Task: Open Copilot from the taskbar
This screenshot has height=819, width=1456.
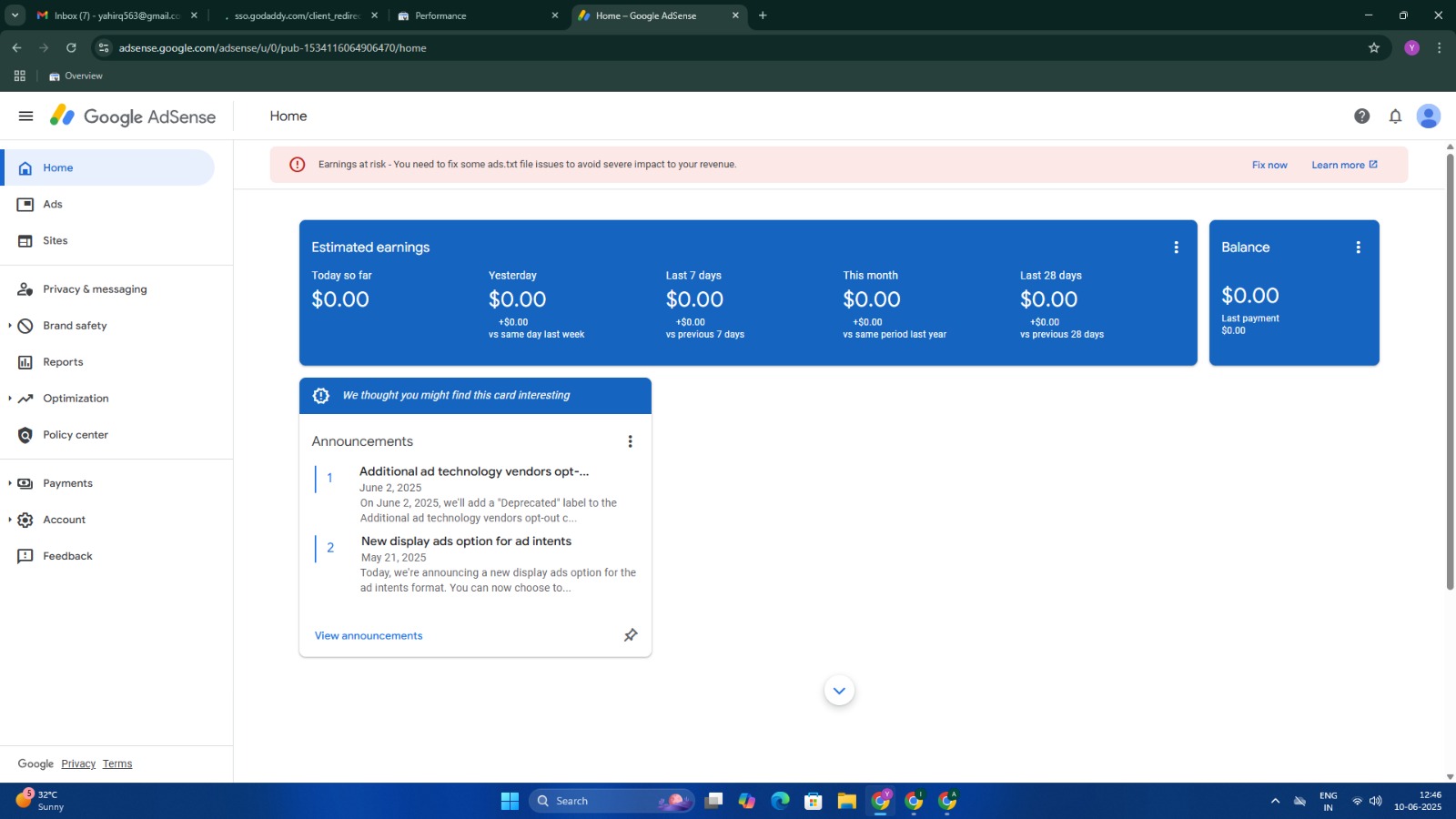Action: tap(746, 801)
